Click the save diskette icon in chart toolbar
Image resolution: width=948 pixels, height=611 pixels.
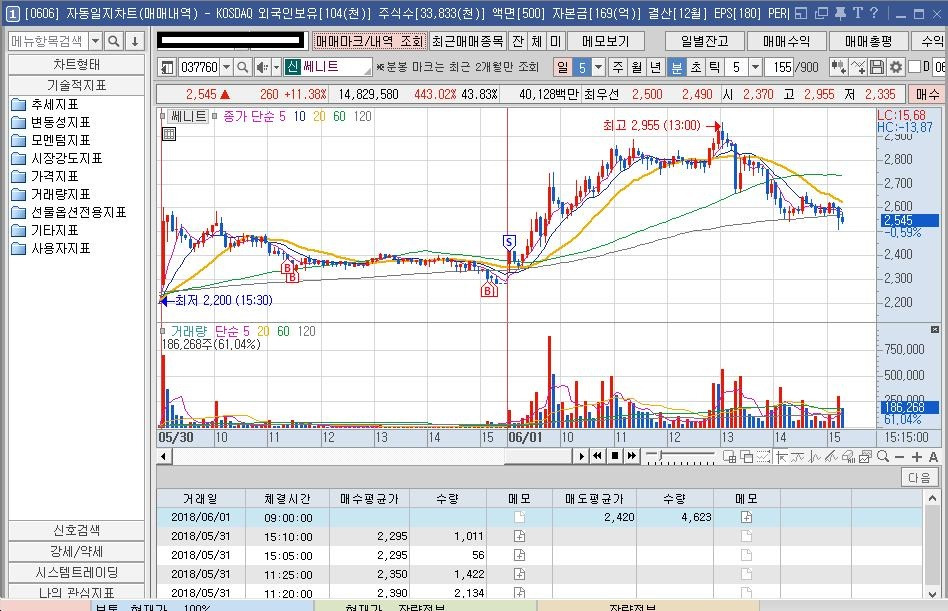[x=877, y=67]
